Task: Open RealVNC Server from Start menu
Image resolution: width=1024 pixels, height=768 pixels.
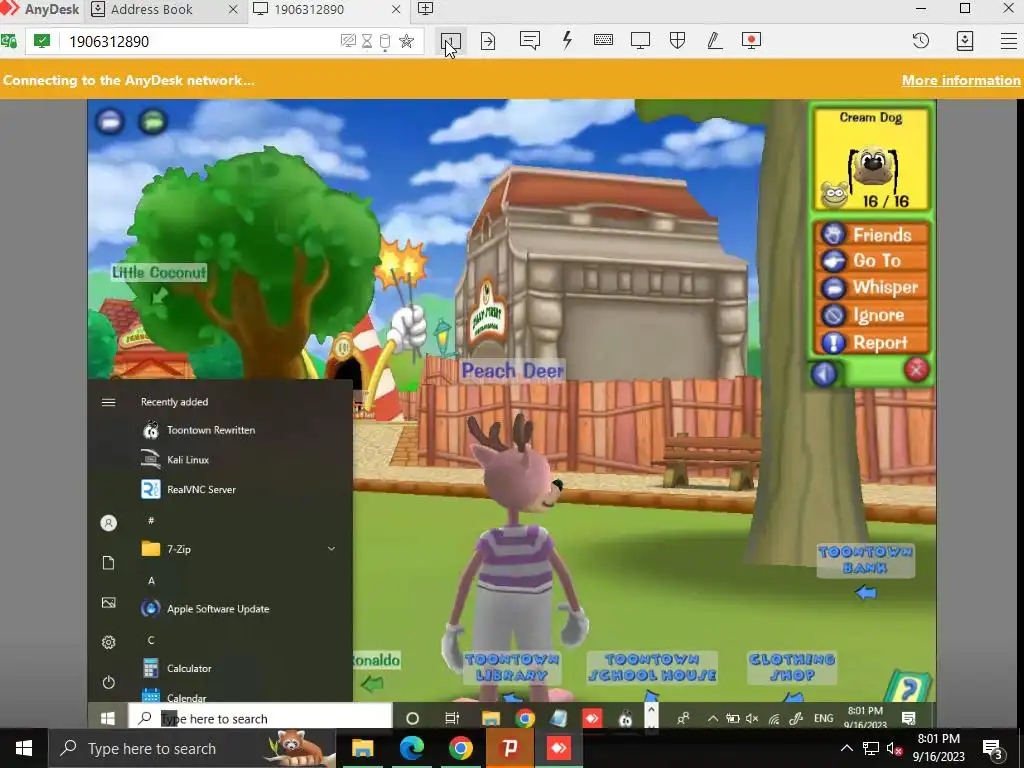Action: pos(201,489)
